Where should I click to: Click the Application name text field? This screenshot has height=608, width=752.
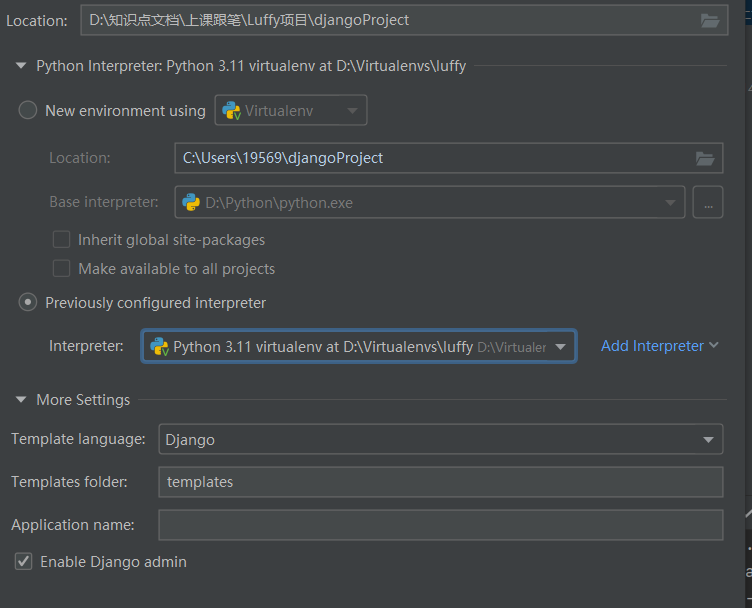[x=440, y=525]
